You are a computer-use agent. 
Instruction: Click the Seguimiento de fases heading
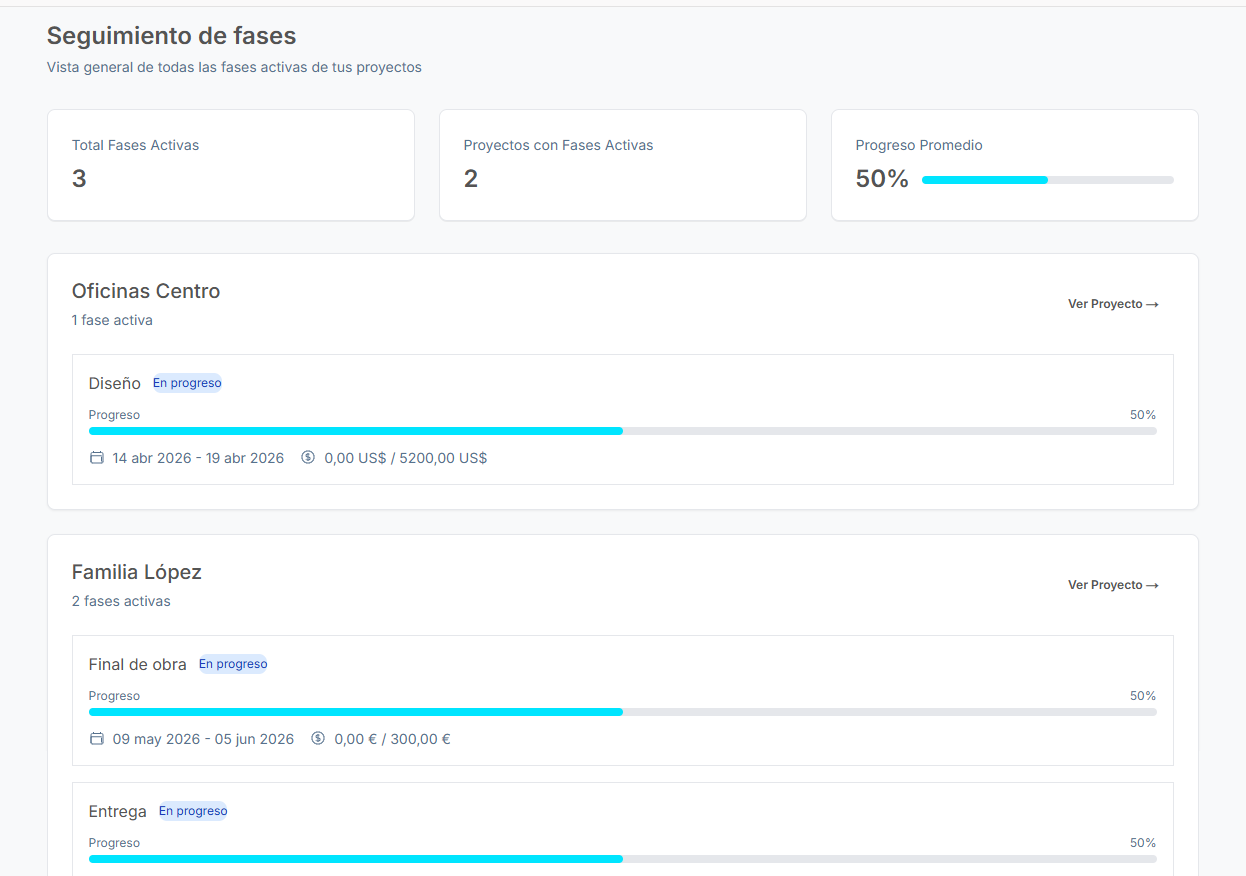tap(172, 36)
